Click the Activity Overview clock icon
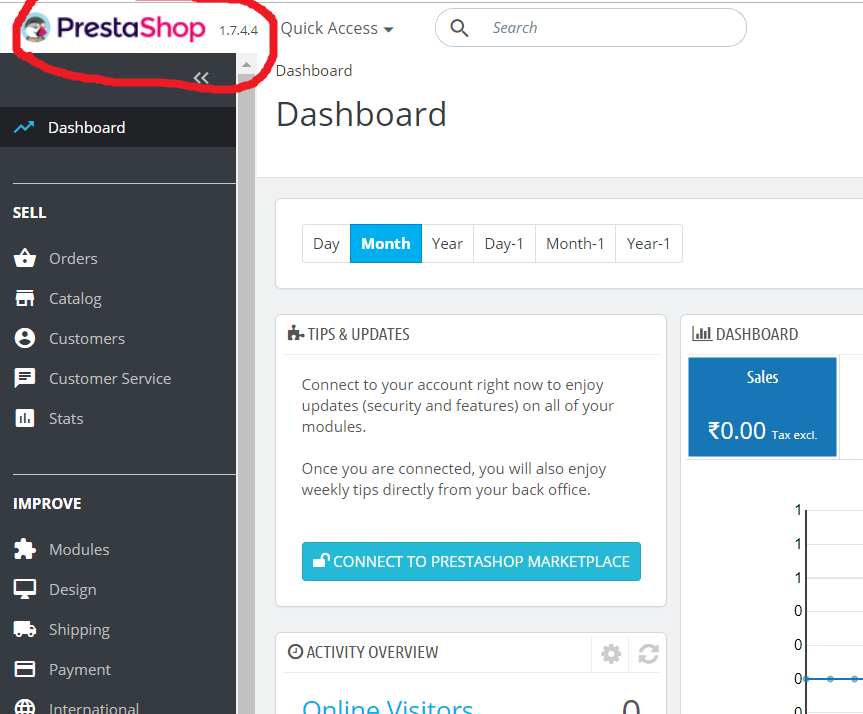 296,652
